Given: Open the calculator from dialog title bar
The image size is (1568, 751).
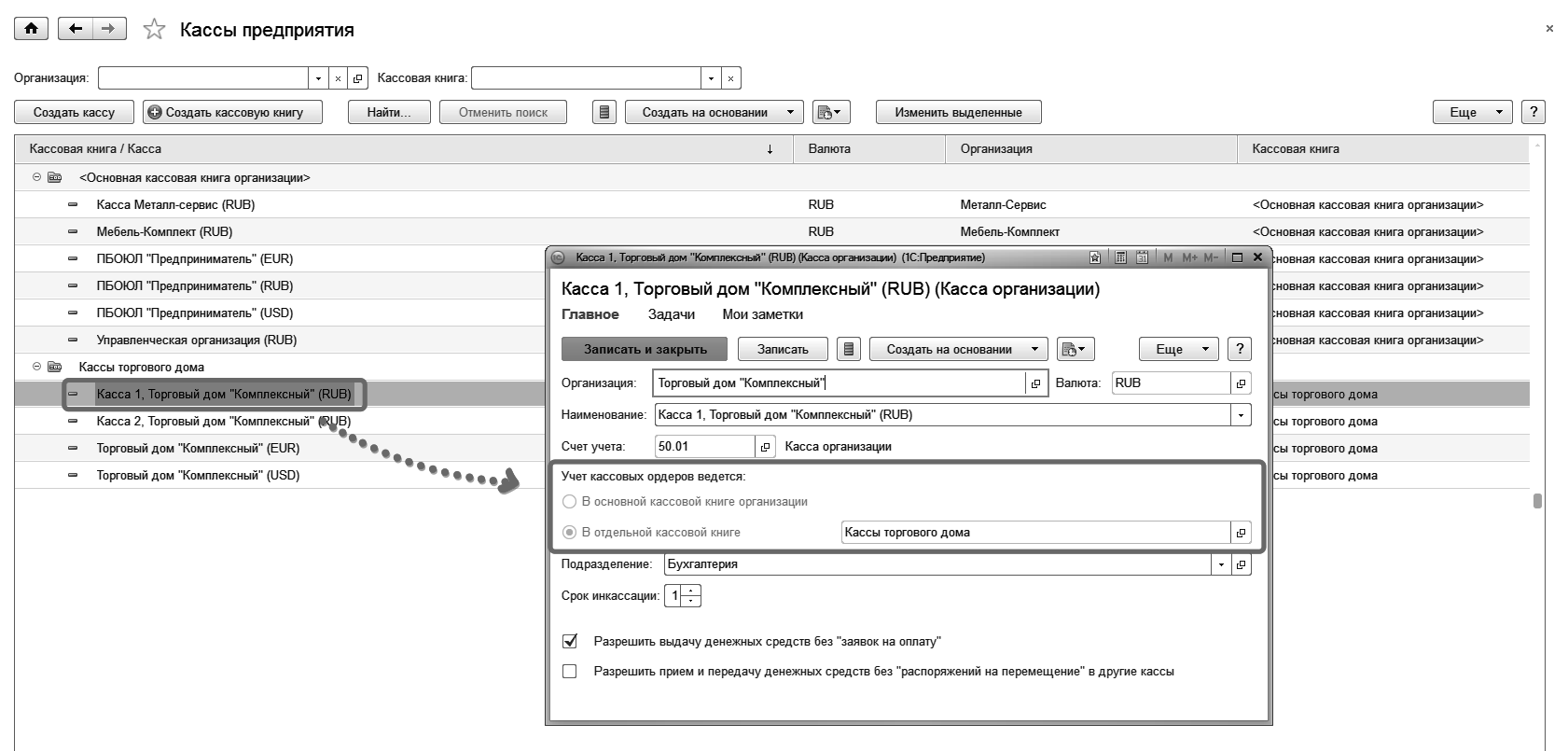Looking at the screenshot, I should 1121,257.
